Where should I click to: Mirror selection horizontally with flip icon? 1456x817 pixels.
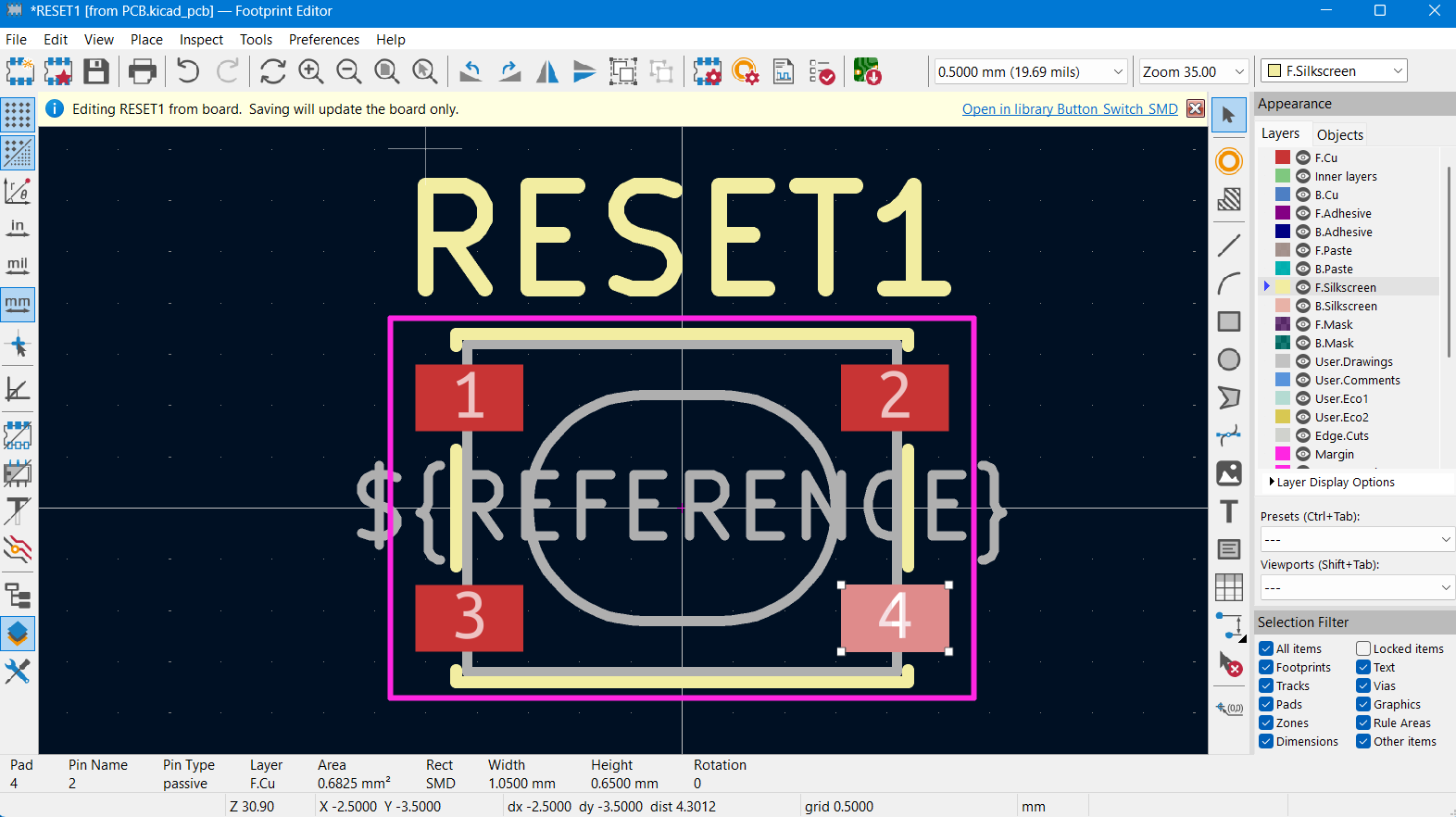tap(547, 71)
